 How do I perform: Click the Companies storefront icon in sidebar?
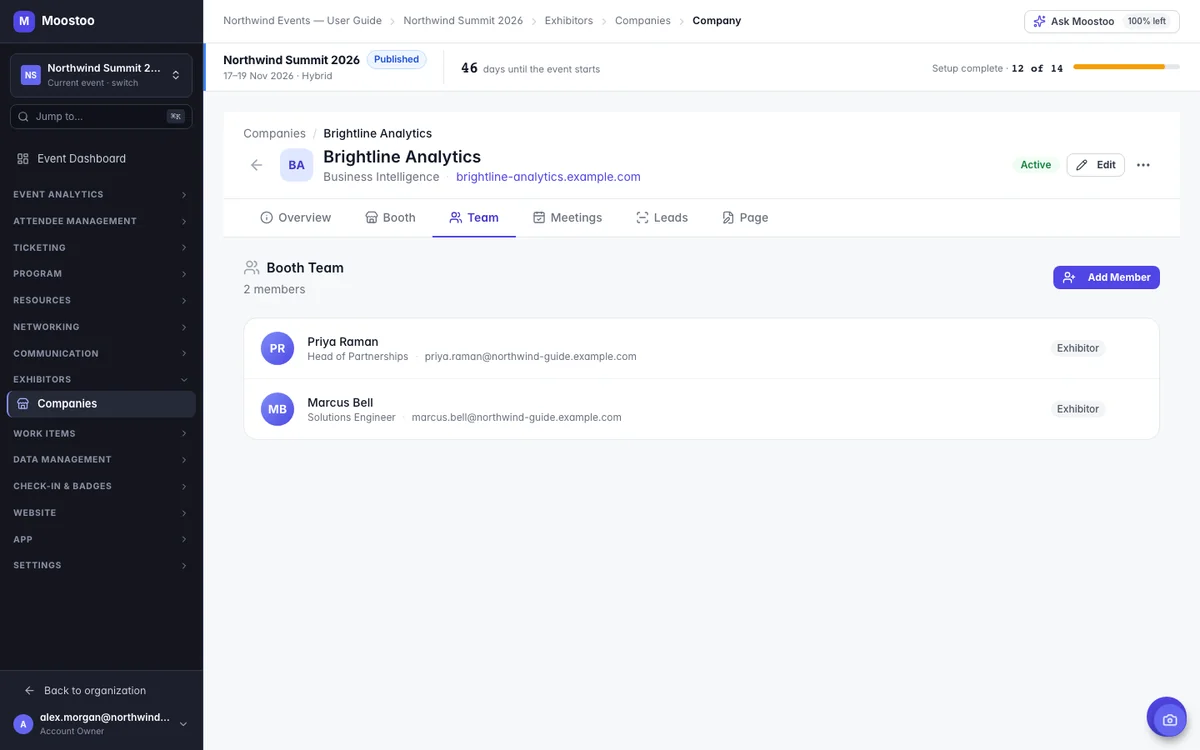tap(23, 404)
